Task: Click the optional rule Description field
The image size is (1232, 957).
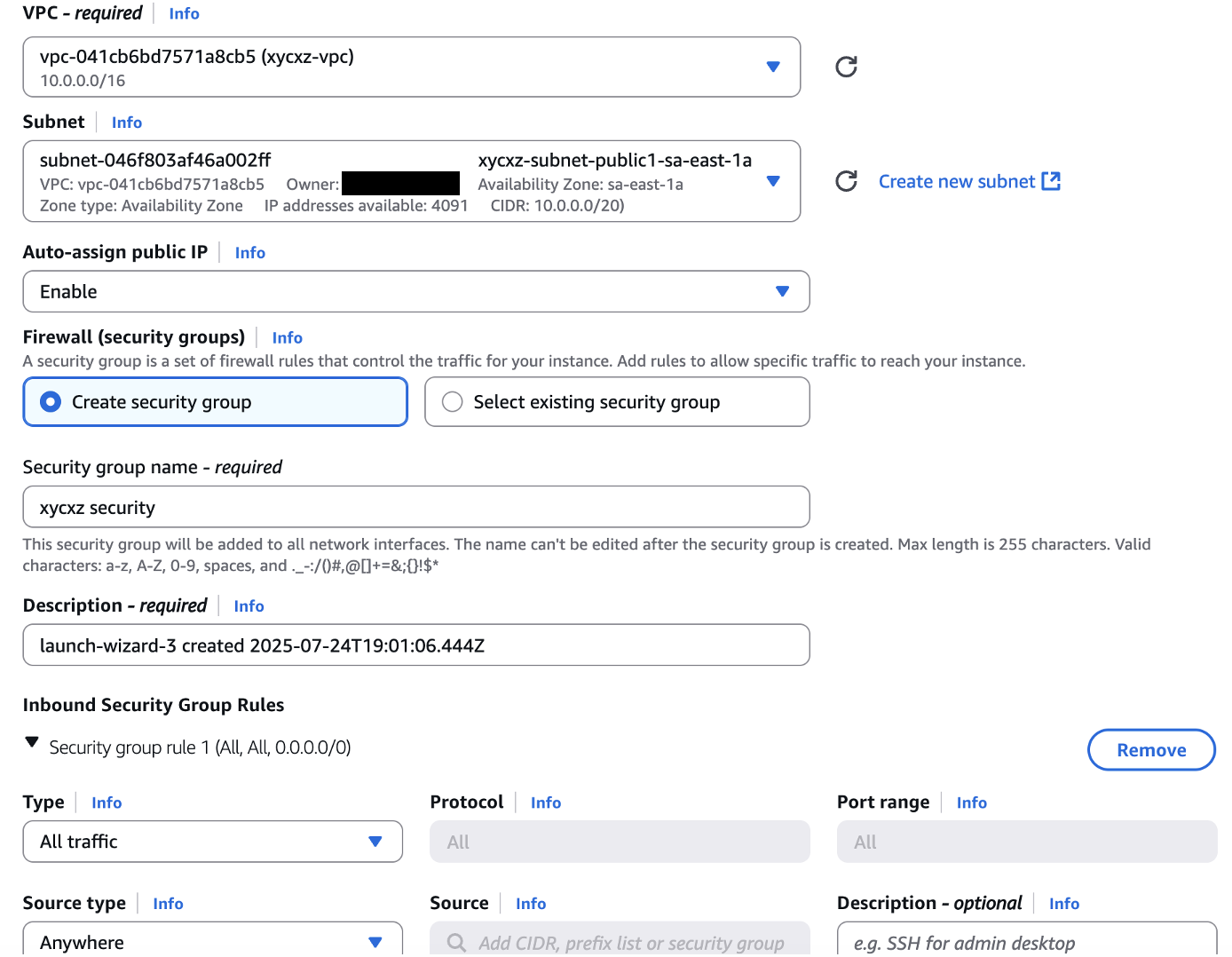Action: [1026, 942]
